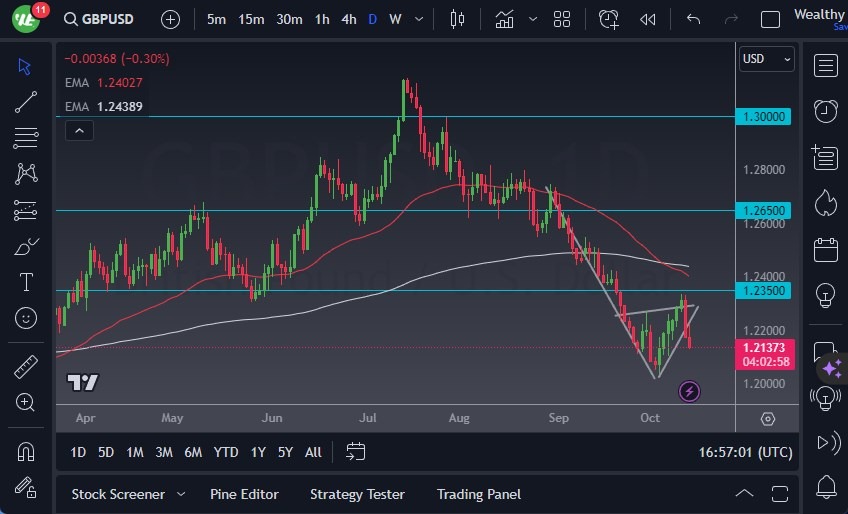Click the bar replay rewind icon
Viewport: 848px width, 514px height.
coord(648,19)
